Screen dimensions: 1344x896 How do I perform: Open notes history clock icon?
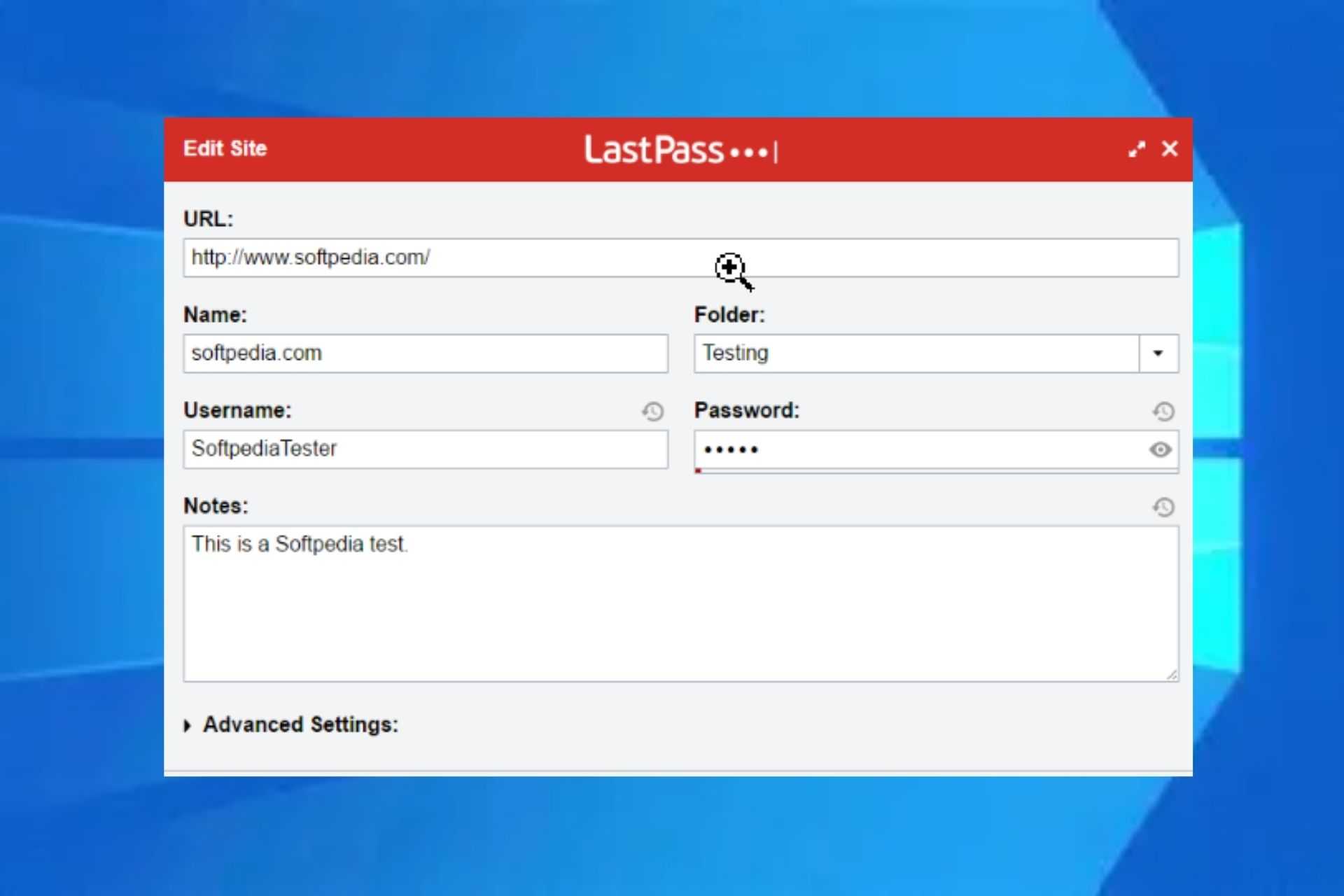[1163, 507]
